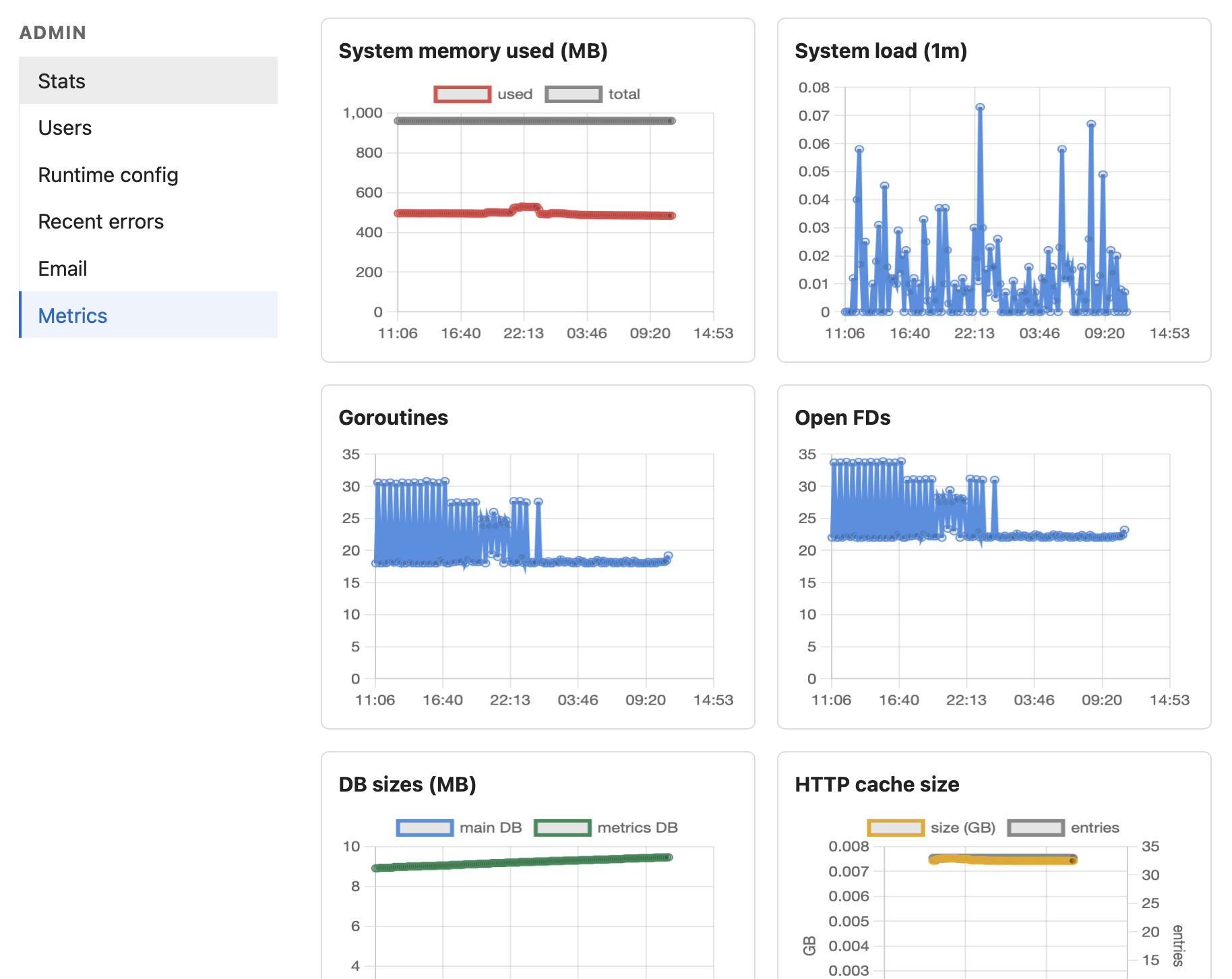
Task: Click the 'System load (1m)' heading
Action: point(881,51)
